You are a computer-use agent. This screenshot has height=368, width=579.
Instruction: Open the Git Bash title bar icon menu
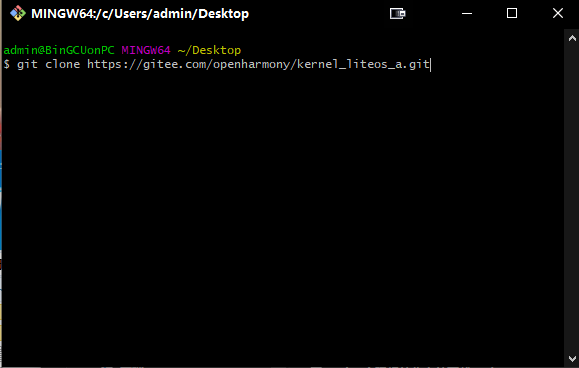[17, 14]
